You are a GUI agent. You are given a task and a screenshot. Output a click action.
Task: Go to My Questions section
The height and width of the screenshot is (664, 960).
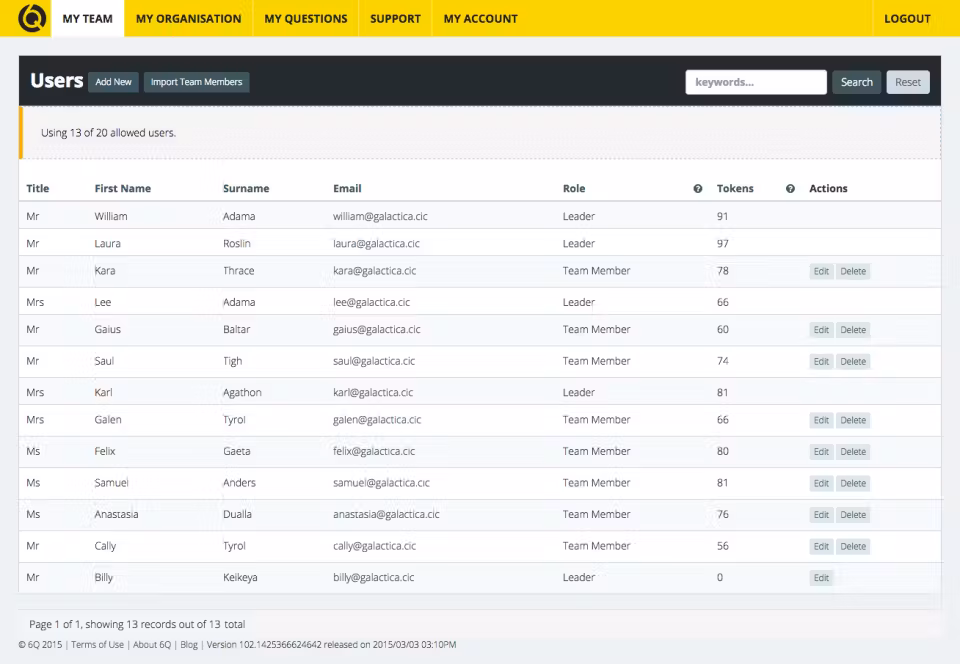point(305,18)
